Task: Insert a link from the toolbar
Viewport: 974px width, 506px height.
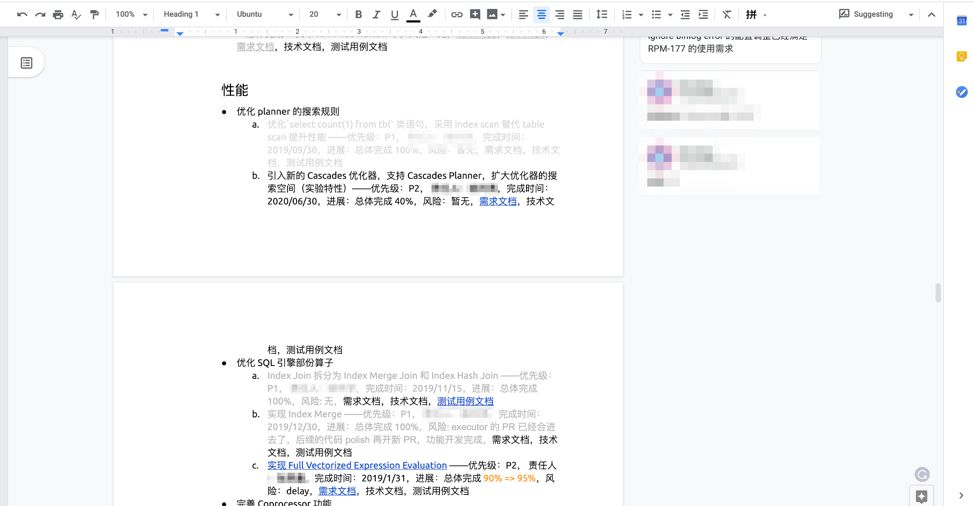Action: pyautogui.click(x=457, y=15)
